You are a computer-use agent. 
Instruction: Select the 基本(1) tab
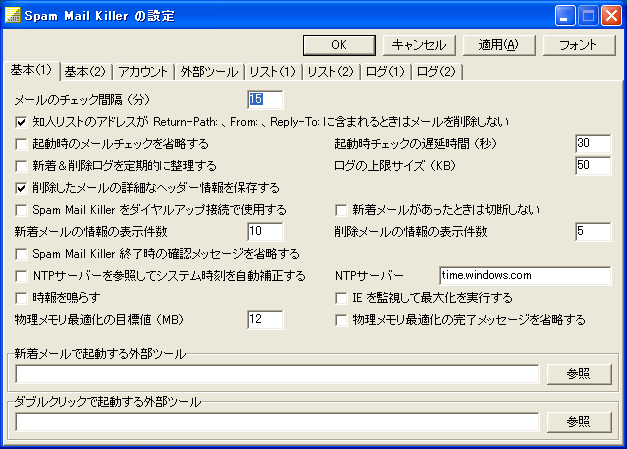(31, 70)
